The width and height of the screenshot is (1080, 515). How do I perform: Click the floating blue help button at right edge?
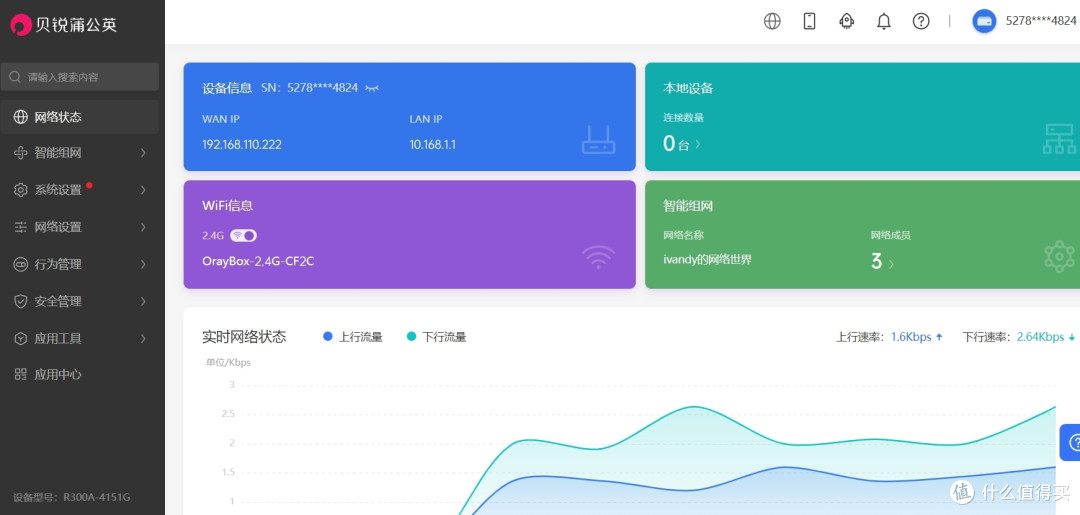click(1070, 442)
